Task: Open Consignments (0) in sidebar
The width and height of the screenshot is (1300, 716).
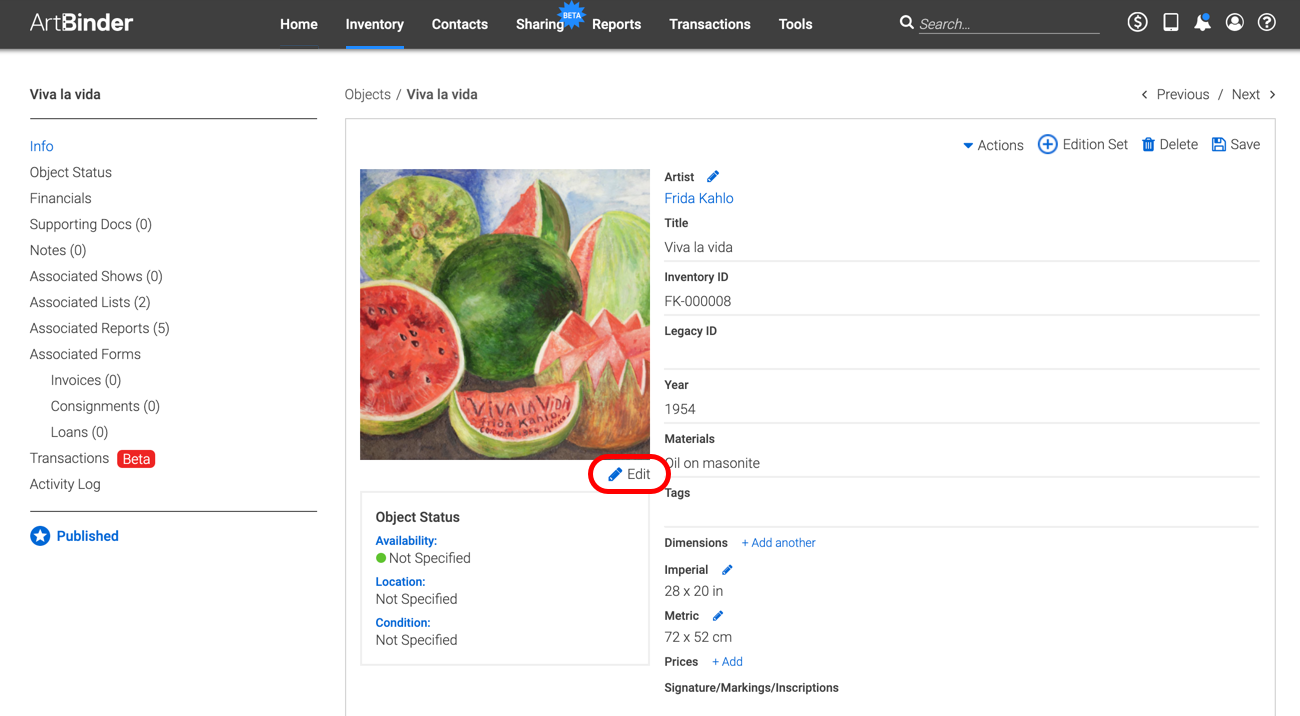Action: (x=105, y=406)
